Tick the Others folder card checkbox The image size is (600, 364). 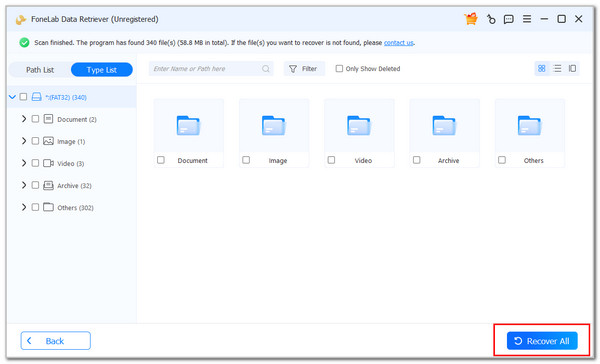502,160
